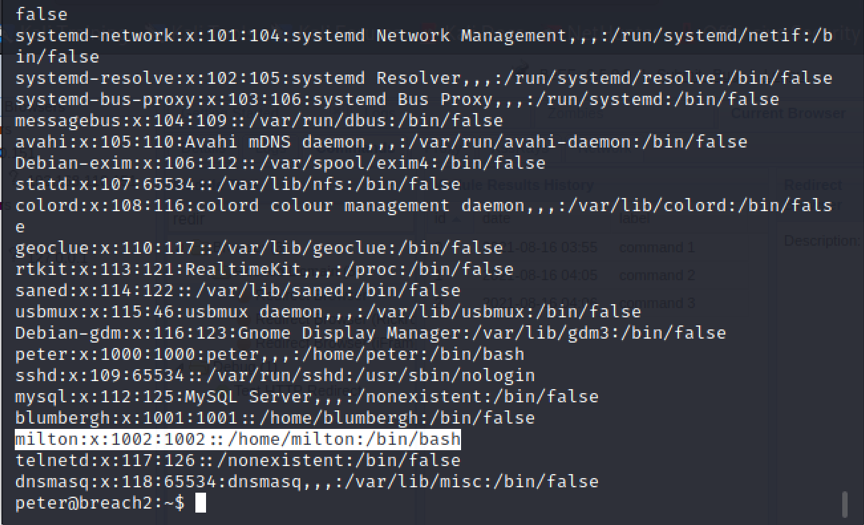Select the statd /var/lib/nfs line
The image size is (864, 525).
237,184
